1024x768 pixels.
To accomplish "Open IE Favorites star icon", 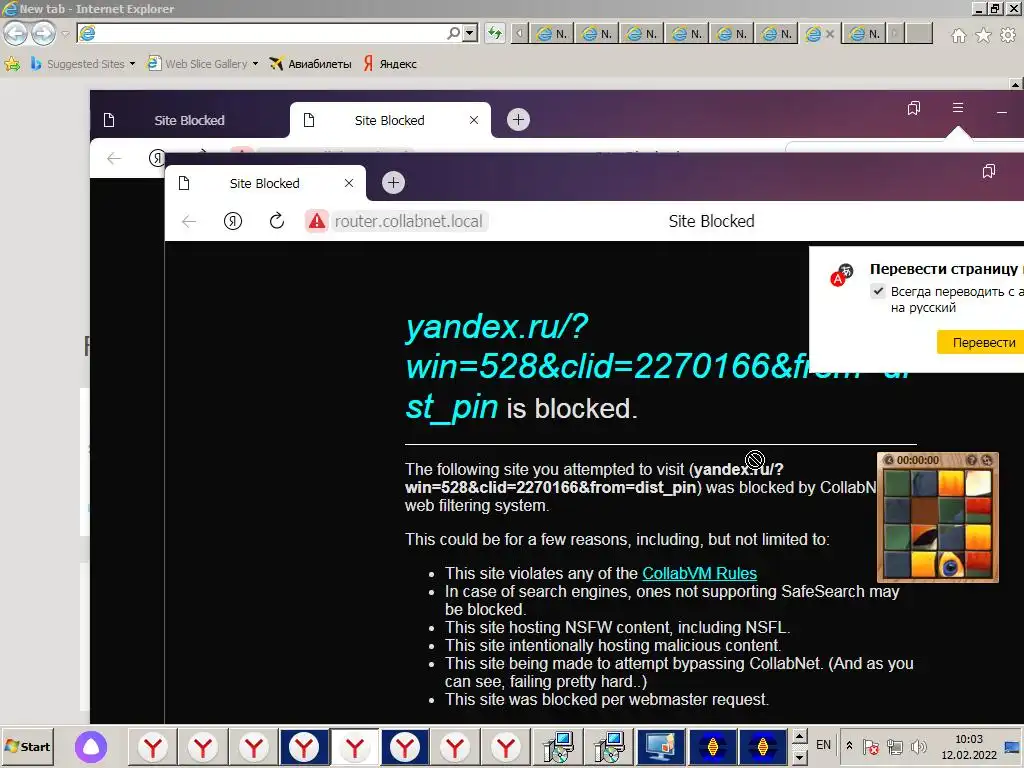I will point(983,35).
